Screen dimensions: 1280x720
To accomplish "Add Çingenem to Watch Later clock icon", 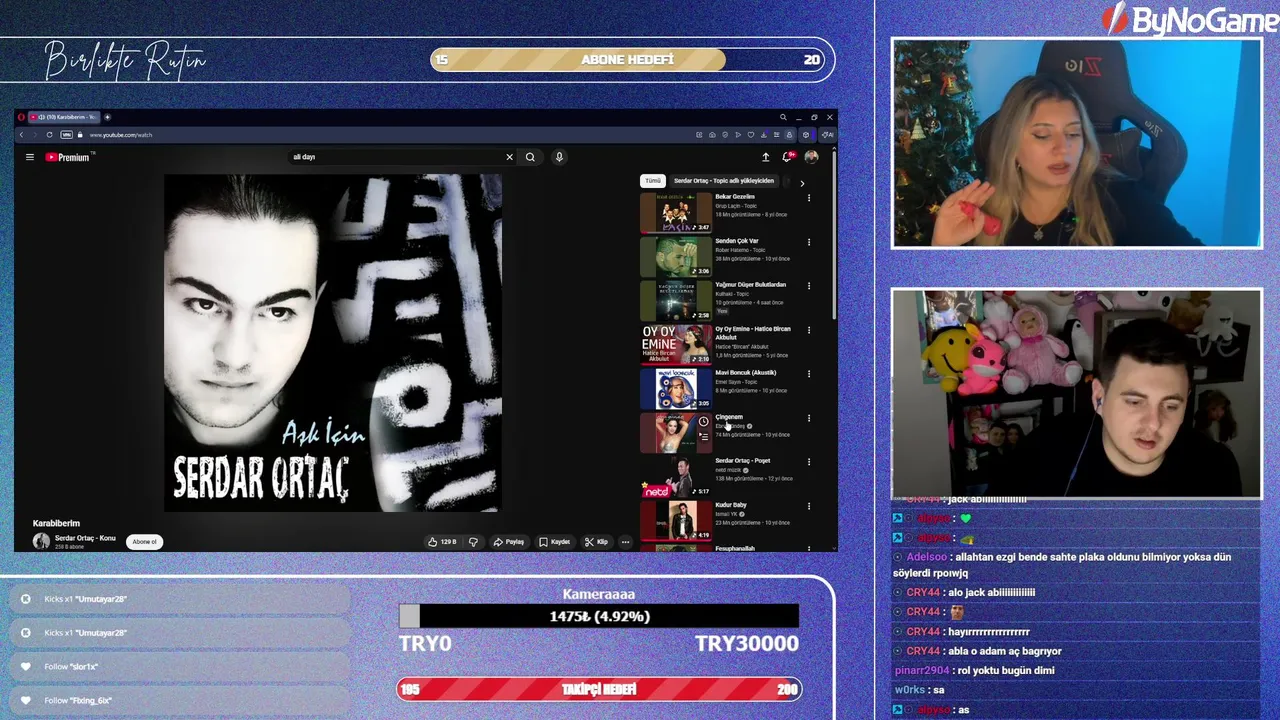I will coord(703,422).
